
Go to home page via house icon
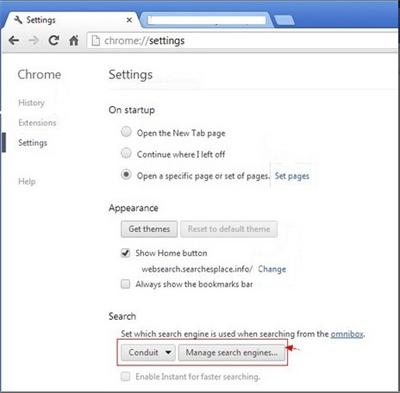(x=74, y=41)
